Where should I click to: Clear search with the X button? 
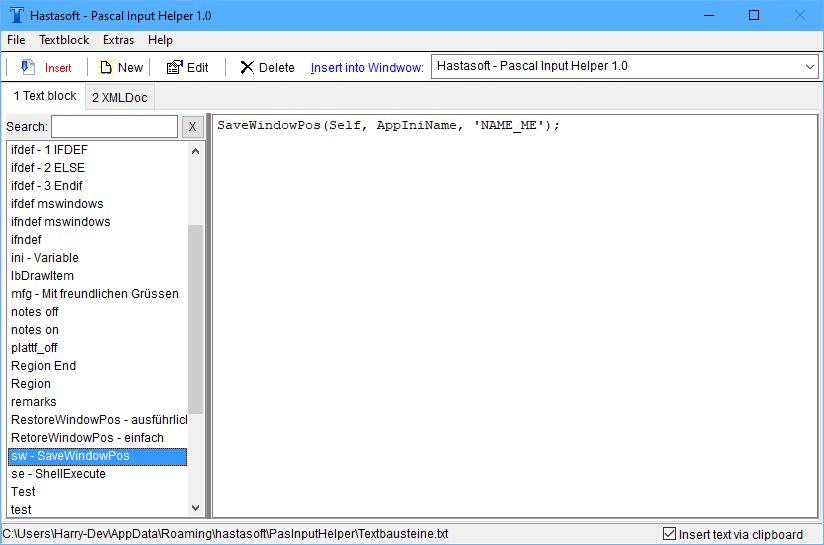[192, 127]
